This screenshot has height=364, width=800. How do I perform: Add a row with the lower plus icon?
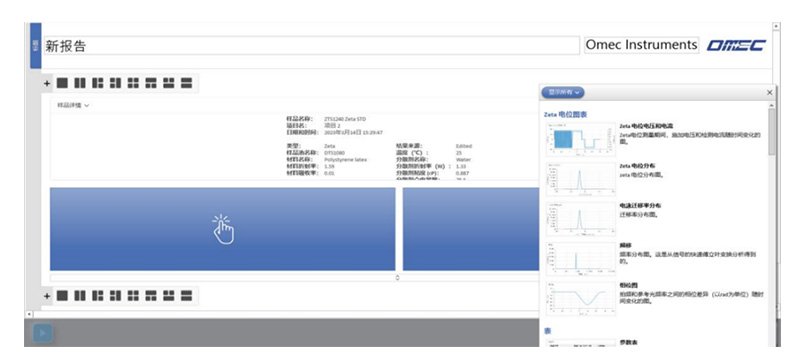47,296
